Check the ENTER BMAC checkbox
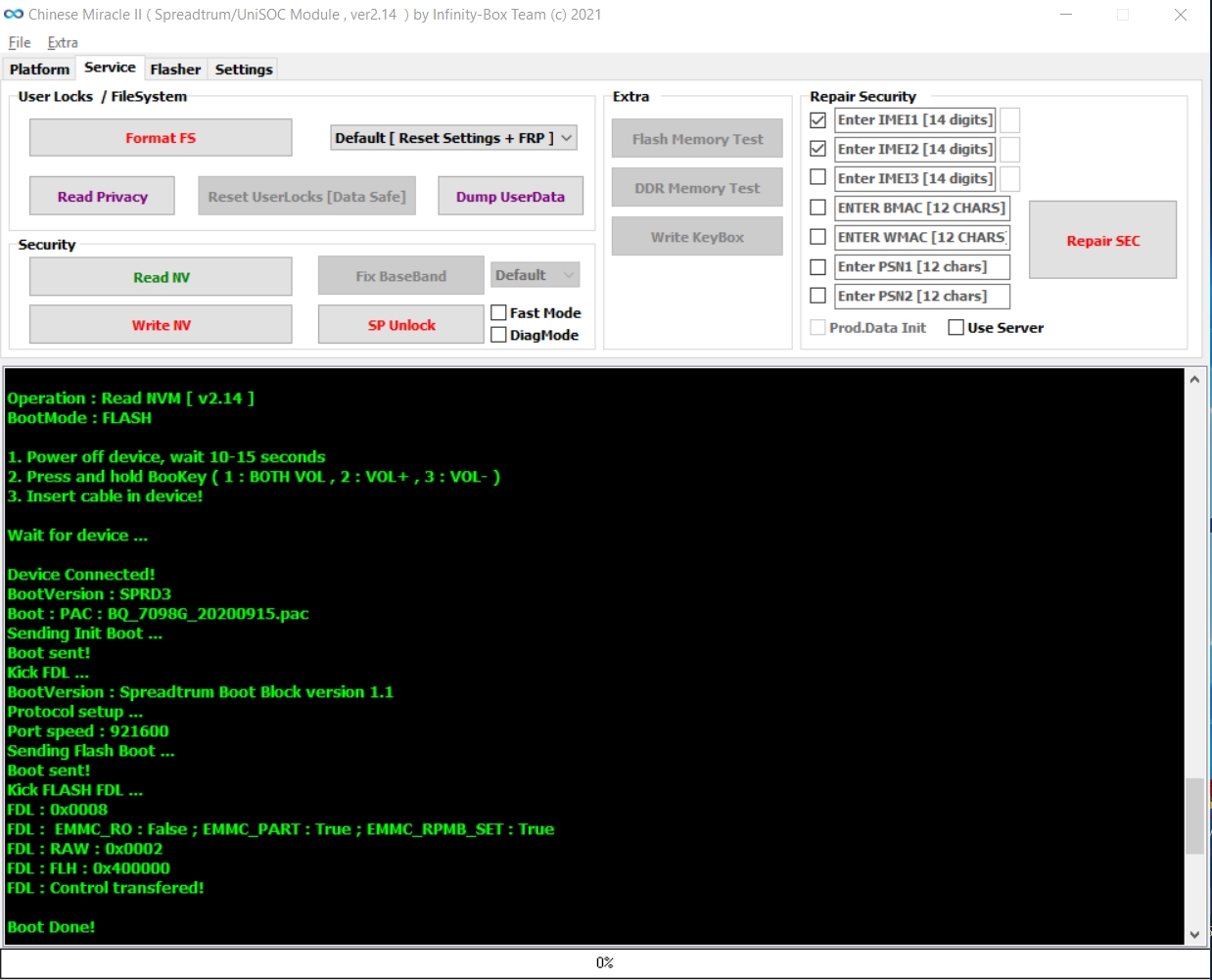This screenshot has height=980, width=1212. pyautogui.click(x=818, y=208)
